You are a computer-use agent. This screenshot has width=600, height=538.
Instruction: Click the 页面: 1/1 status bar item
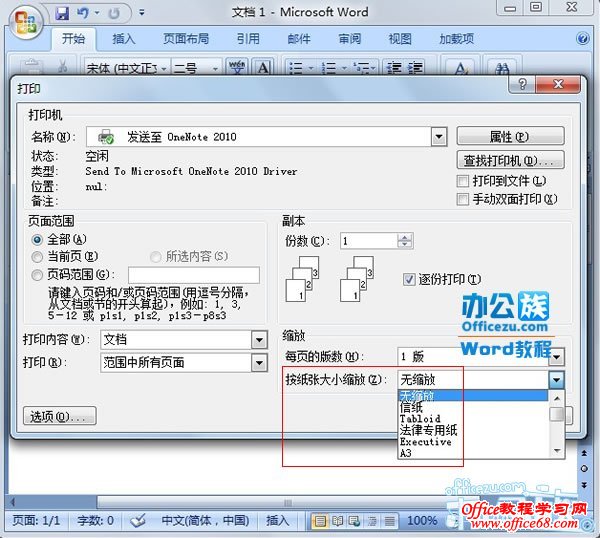coord(36,520)
